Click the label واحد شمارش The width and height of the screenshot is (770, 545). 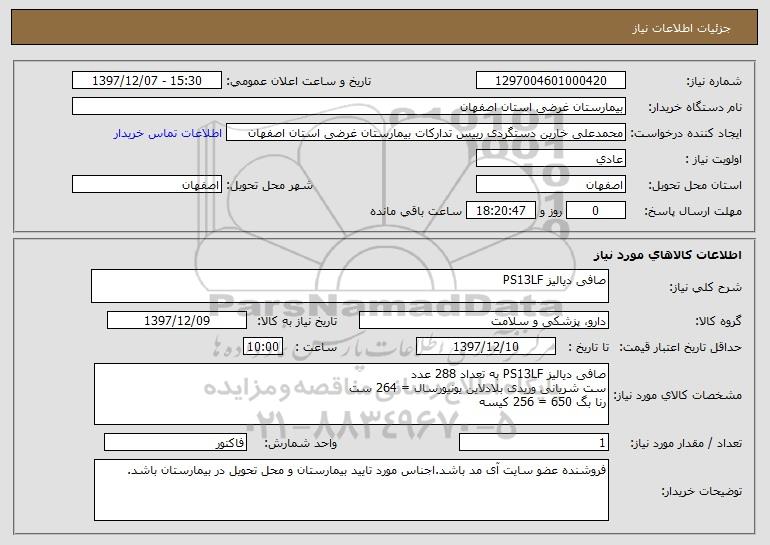[x=301, y=444]
